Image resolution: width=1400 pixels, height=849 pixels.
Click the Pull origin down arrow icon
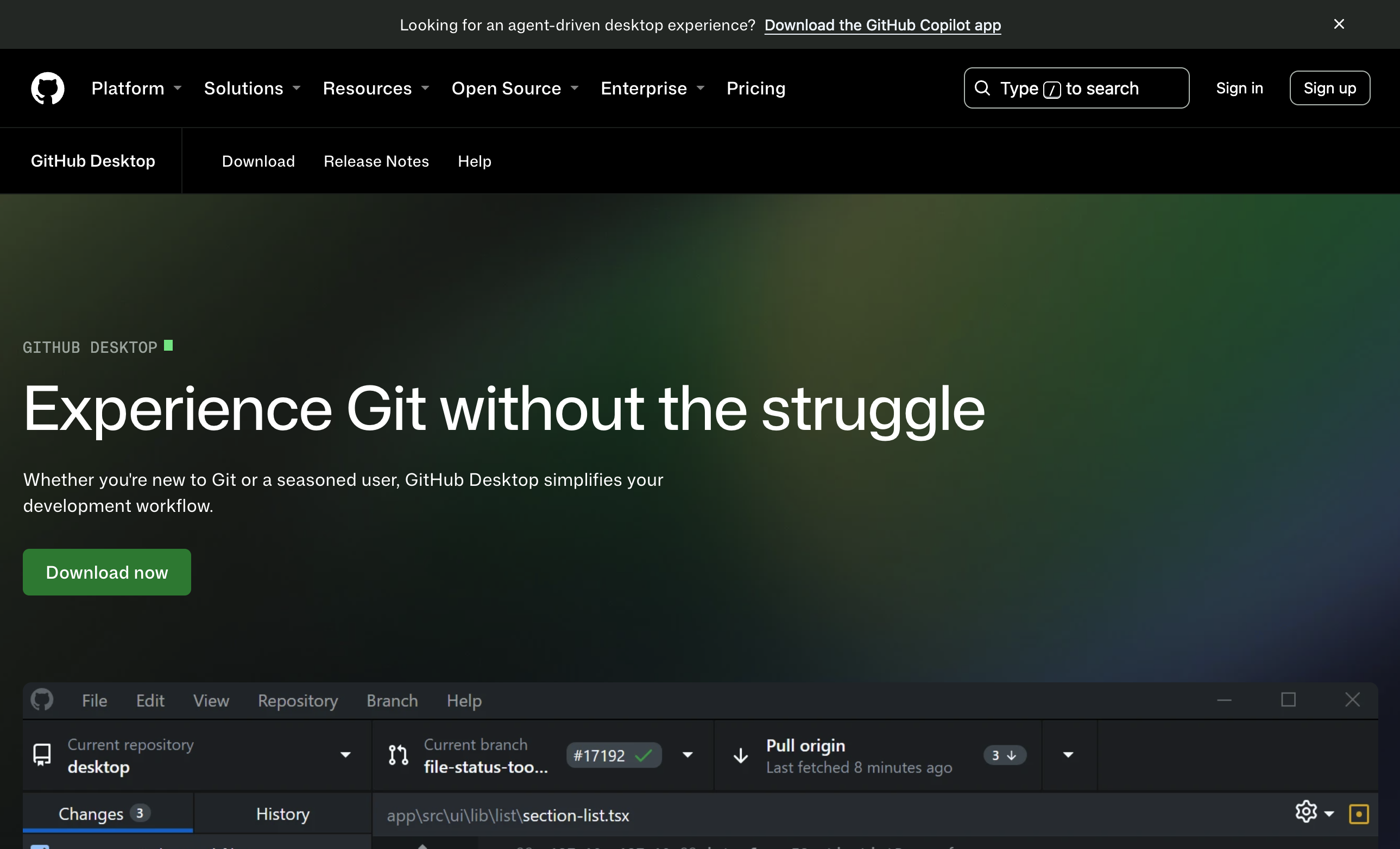point(740,755)
